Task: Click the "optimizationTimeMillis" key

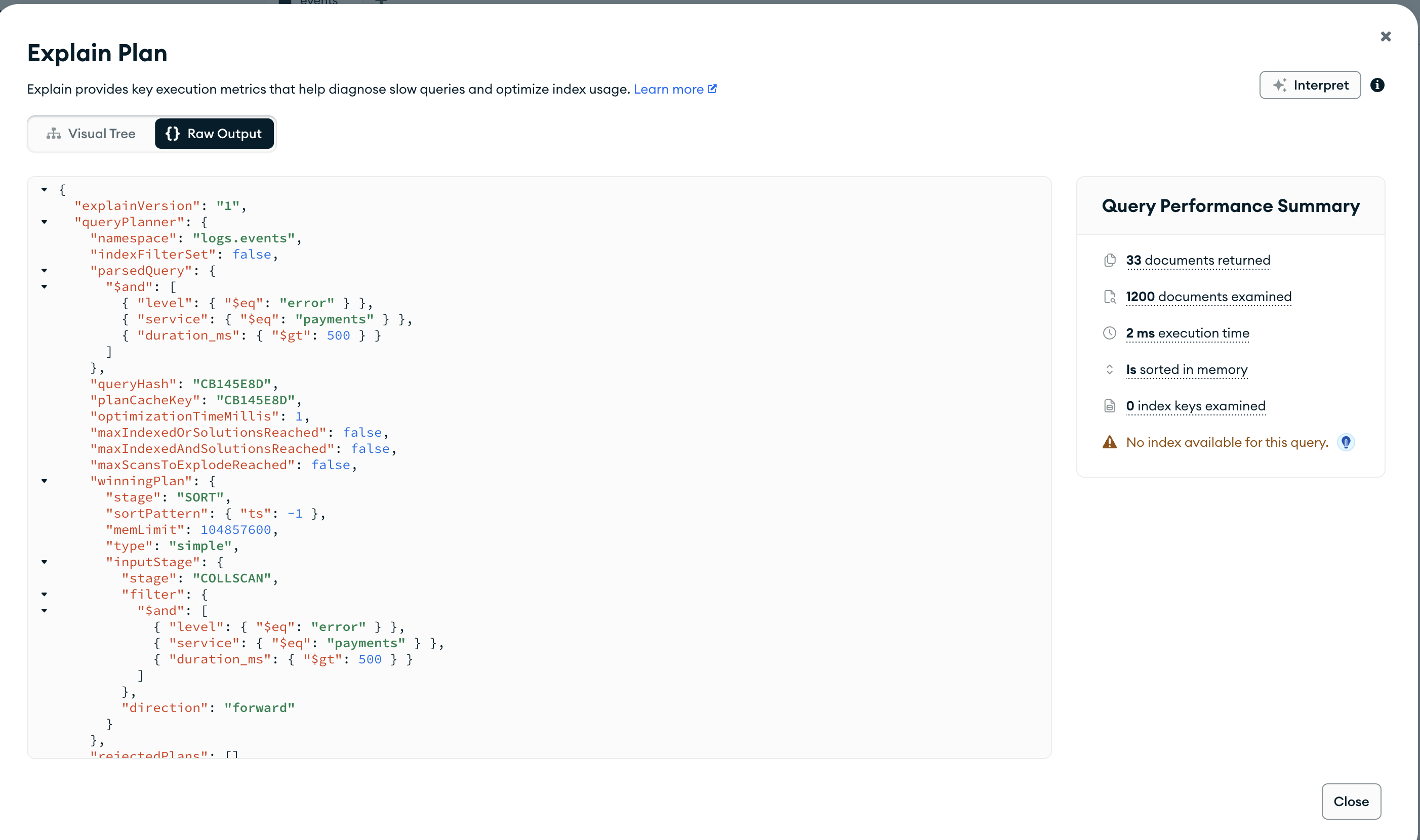Action: (x=185, y=416)
